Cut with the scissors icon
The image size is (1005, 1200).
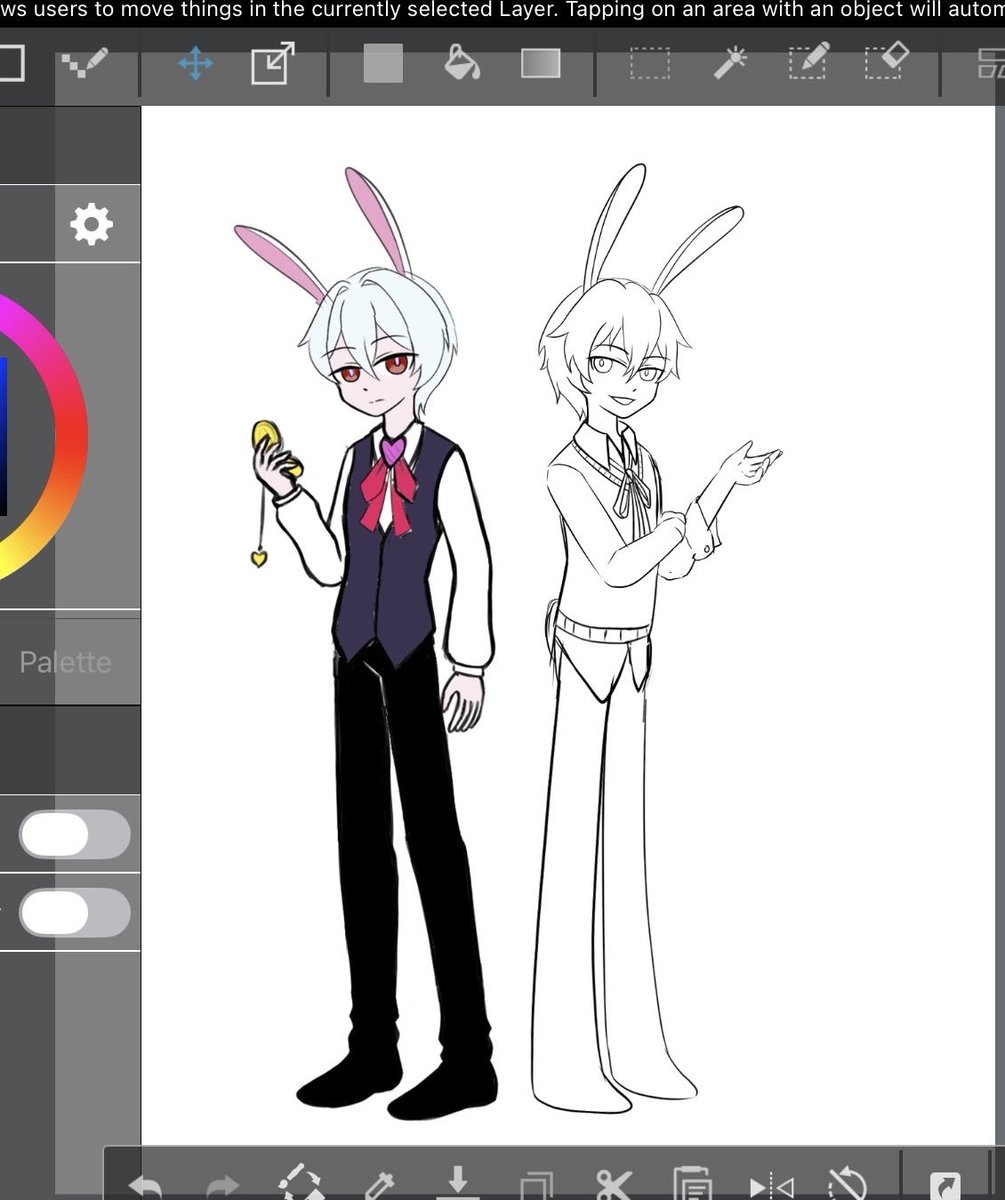613,1184
